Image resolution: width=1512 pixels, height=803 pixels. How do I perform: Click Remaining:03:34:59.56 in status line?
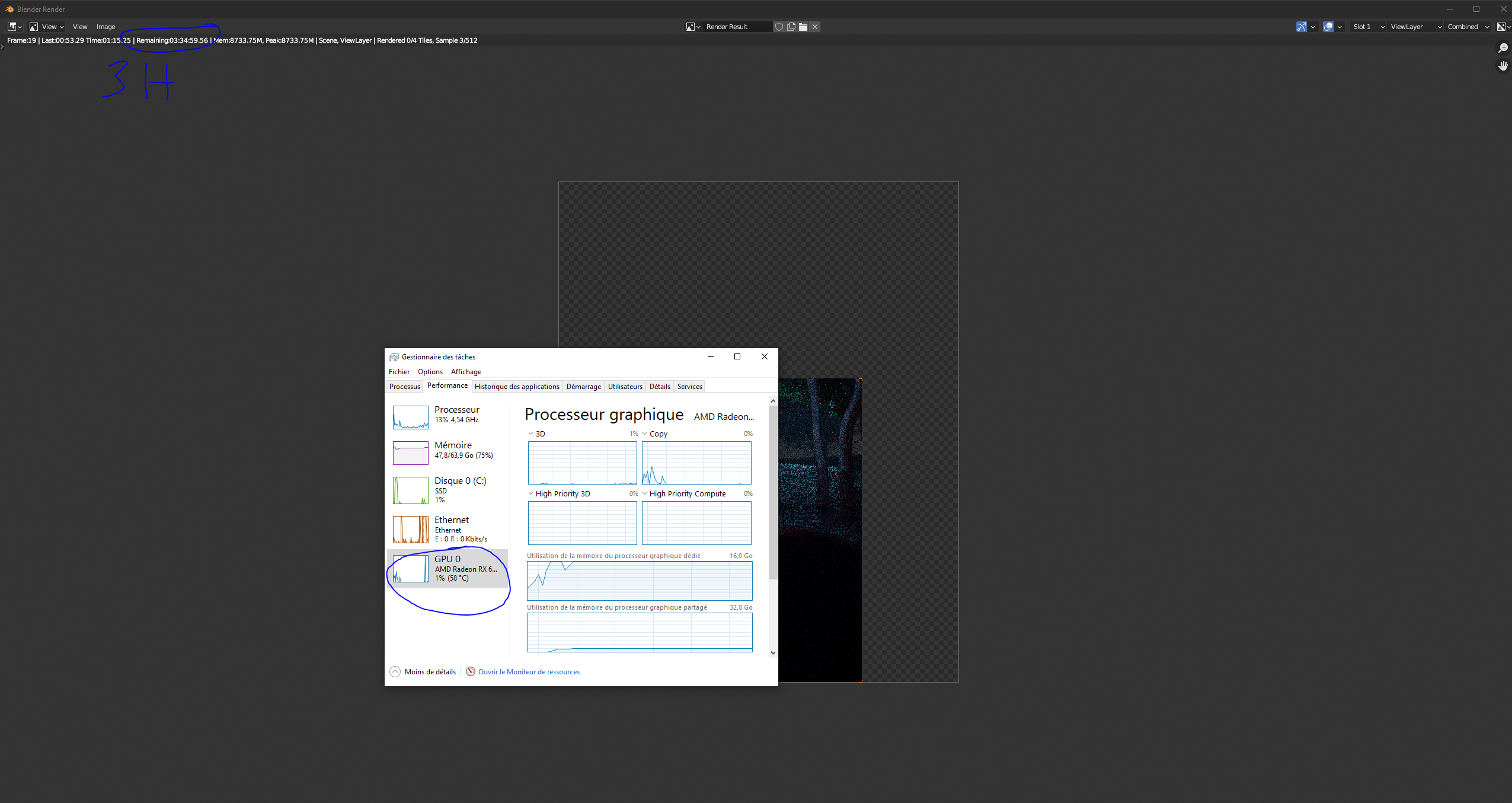click(172, 40)
